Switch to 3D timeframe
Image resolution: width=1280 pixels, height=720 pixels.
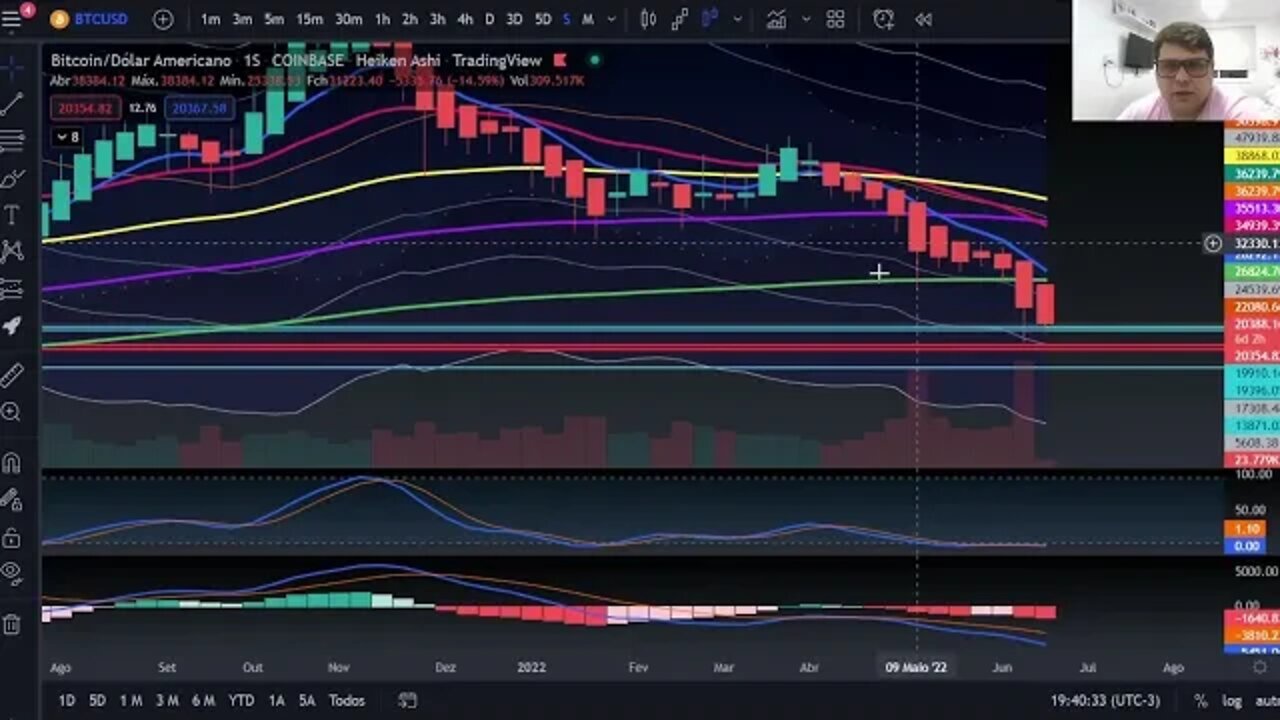coord(514,19)
